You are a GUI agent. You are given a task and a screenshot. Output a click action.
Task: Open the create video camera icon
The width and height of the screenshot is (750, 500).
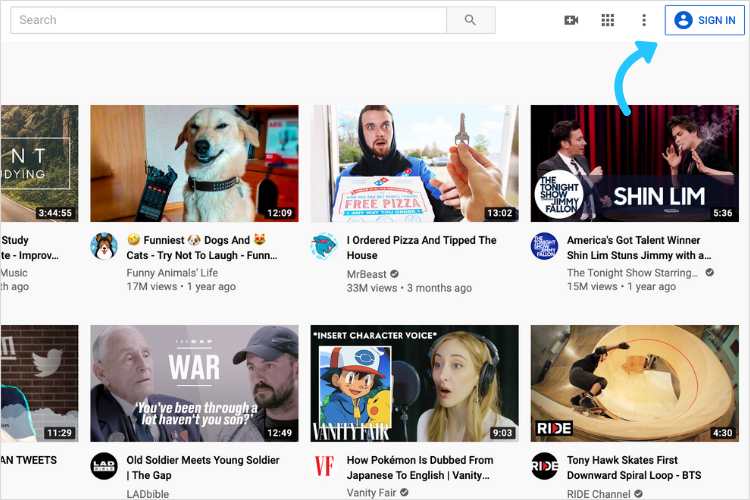[571, 20]
